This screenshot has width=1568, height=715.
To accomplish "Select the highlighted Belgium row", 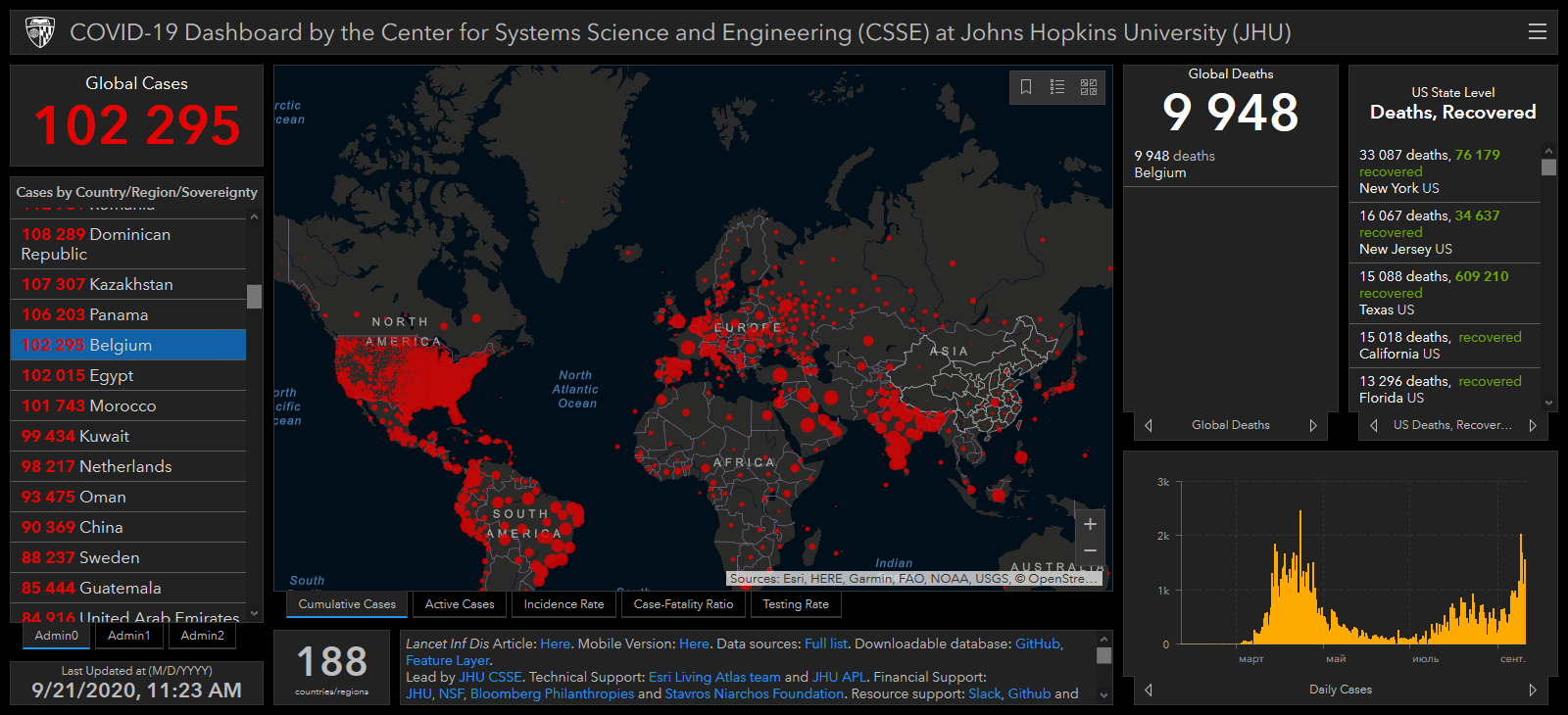I will tap(128, 345).
